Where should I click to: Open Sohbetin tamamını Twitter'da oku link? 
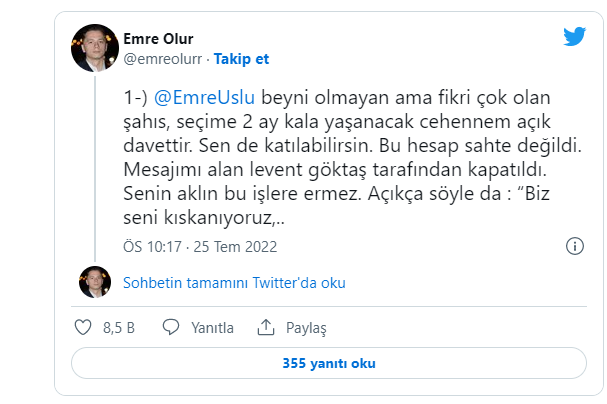pyautogui.click(x=234, y=283)
